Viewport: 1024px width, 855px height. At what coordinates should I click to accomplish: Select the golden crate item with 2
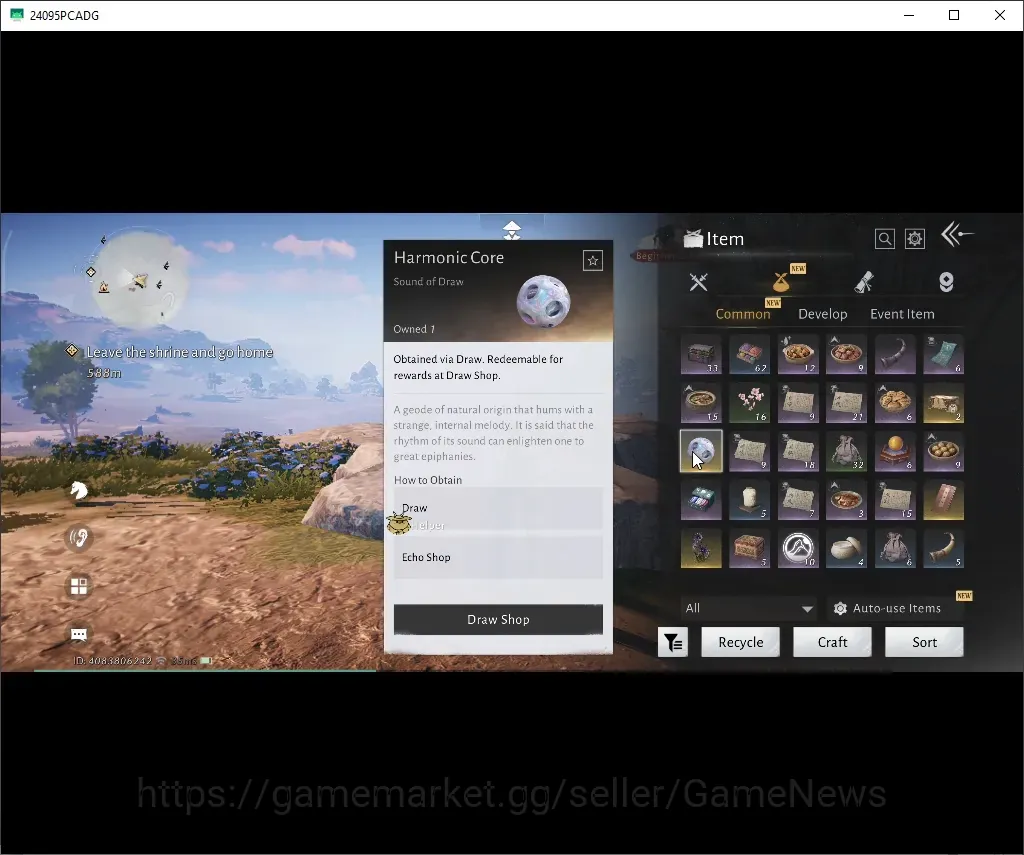tap(943, 403)
